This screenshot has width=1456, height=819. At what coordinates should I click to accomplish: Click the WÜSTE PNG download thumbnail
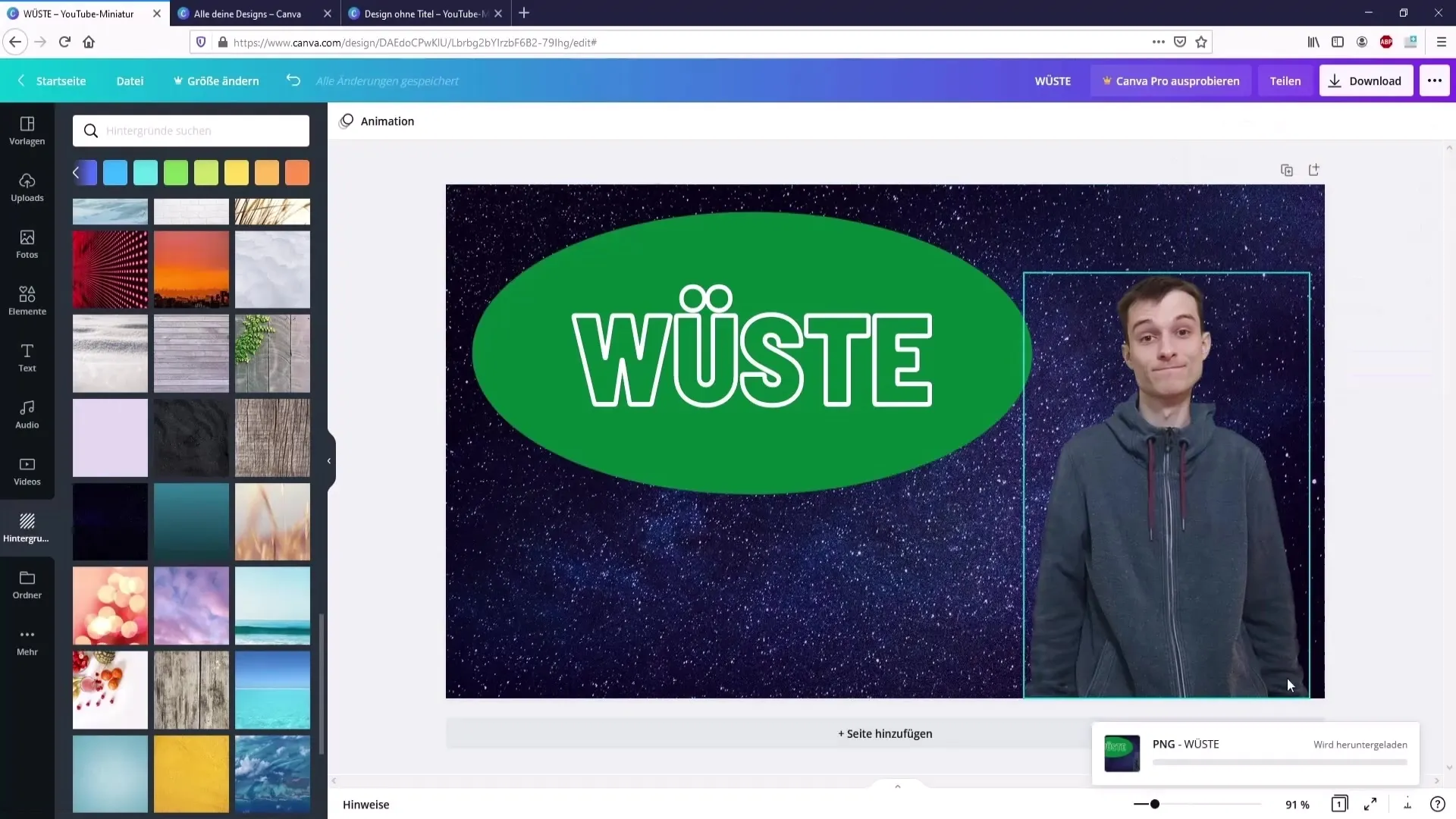click(1123, 753)
